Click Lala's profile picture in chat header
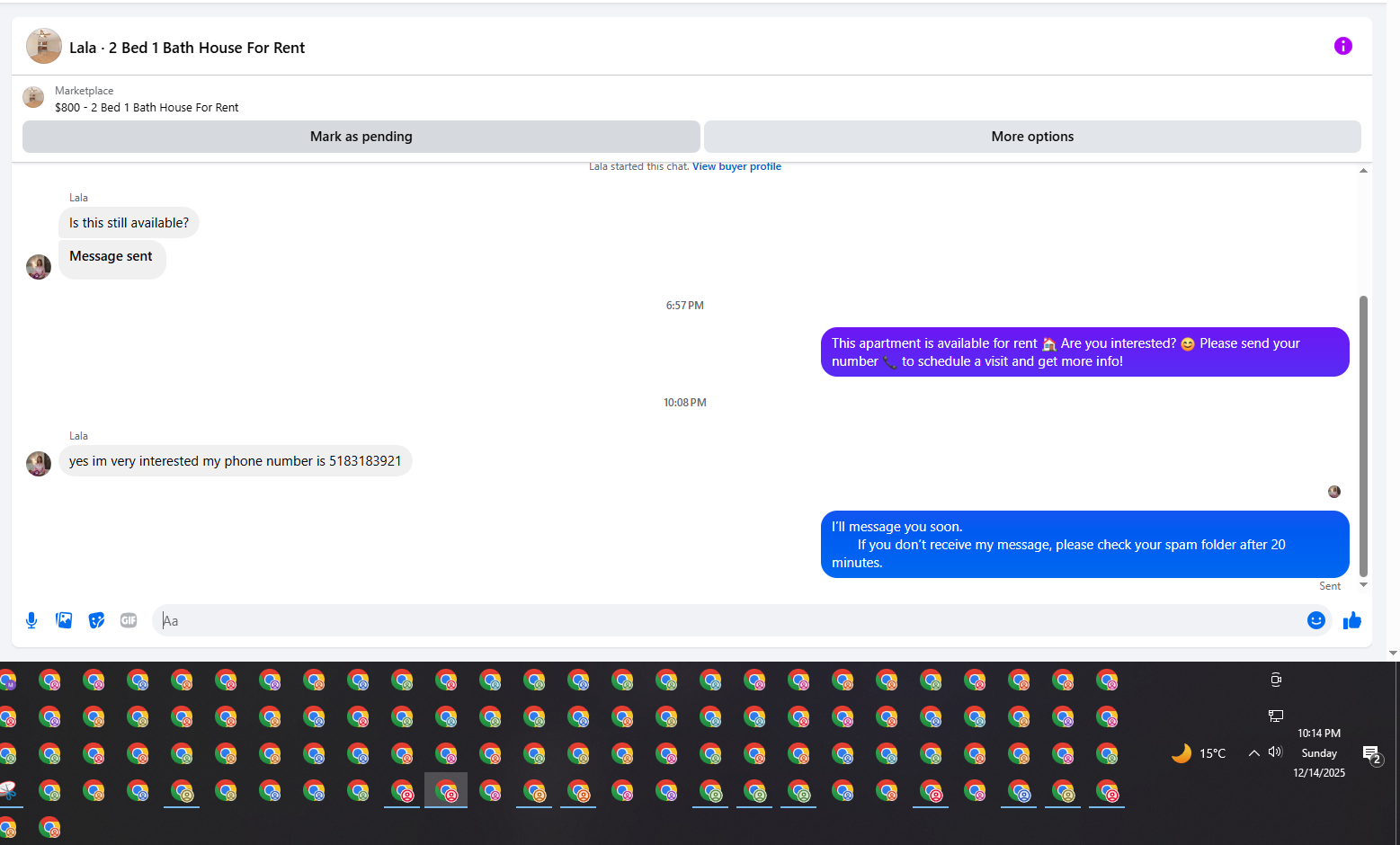This screenshot has height=845, width=1400. tap(44, 47)
